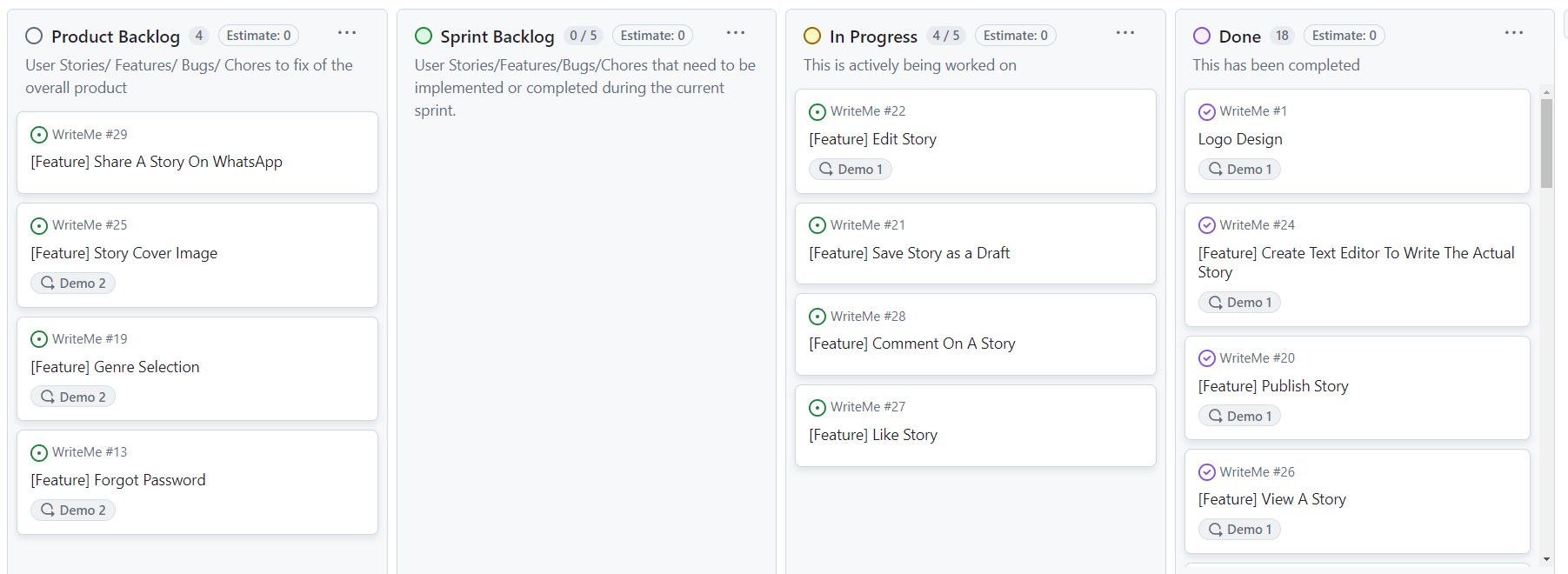This screenshot has height=574, width=1568.
Task: Click Demo 1 milestone on Edit Story card
Action: (x=851, y=170)
